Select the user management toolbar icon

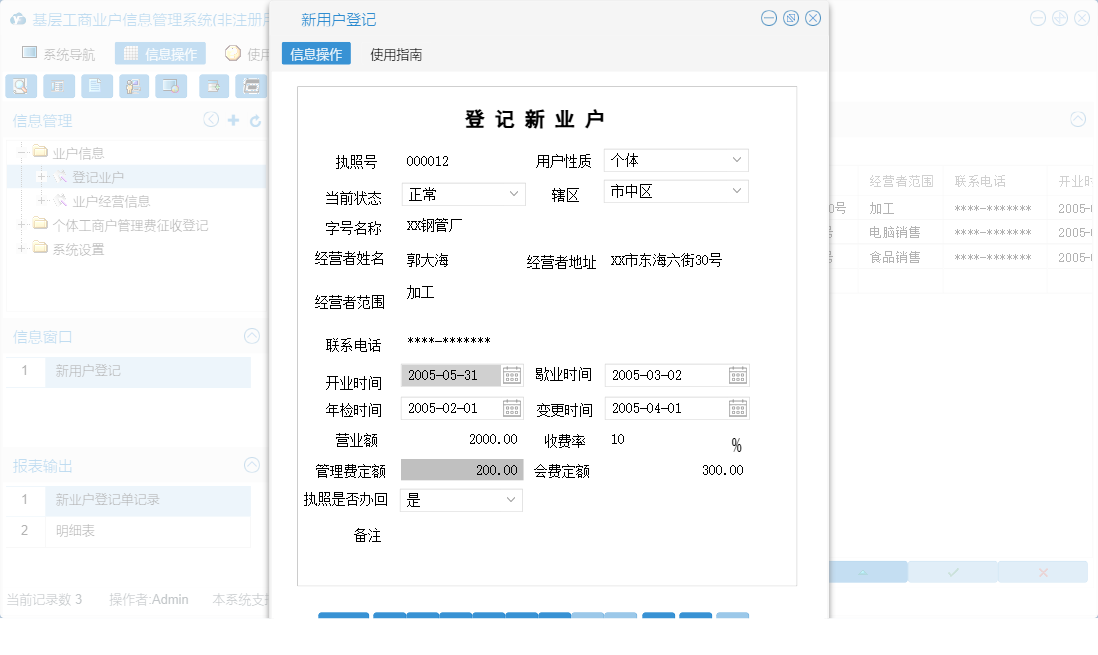[133, 86]
